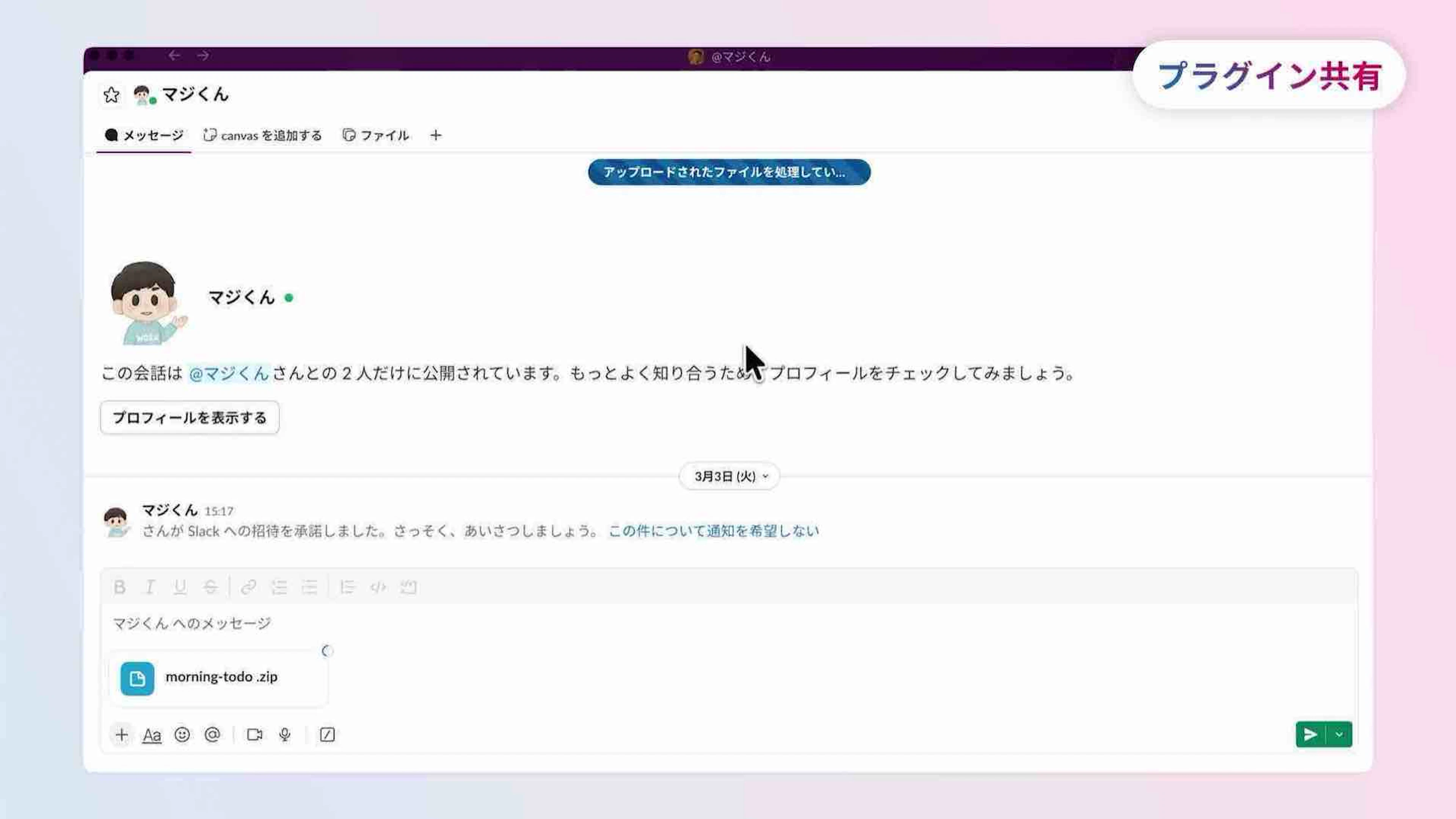
Task: Insert a mention with @ icon
Action: click(212, 735)
